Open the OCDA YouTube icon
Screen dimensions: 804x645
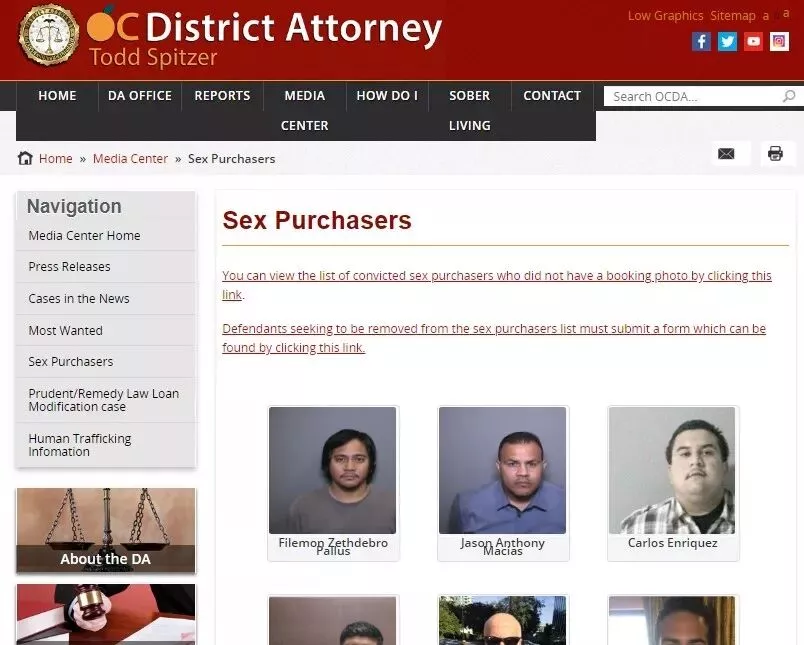[x=753, y=42]
